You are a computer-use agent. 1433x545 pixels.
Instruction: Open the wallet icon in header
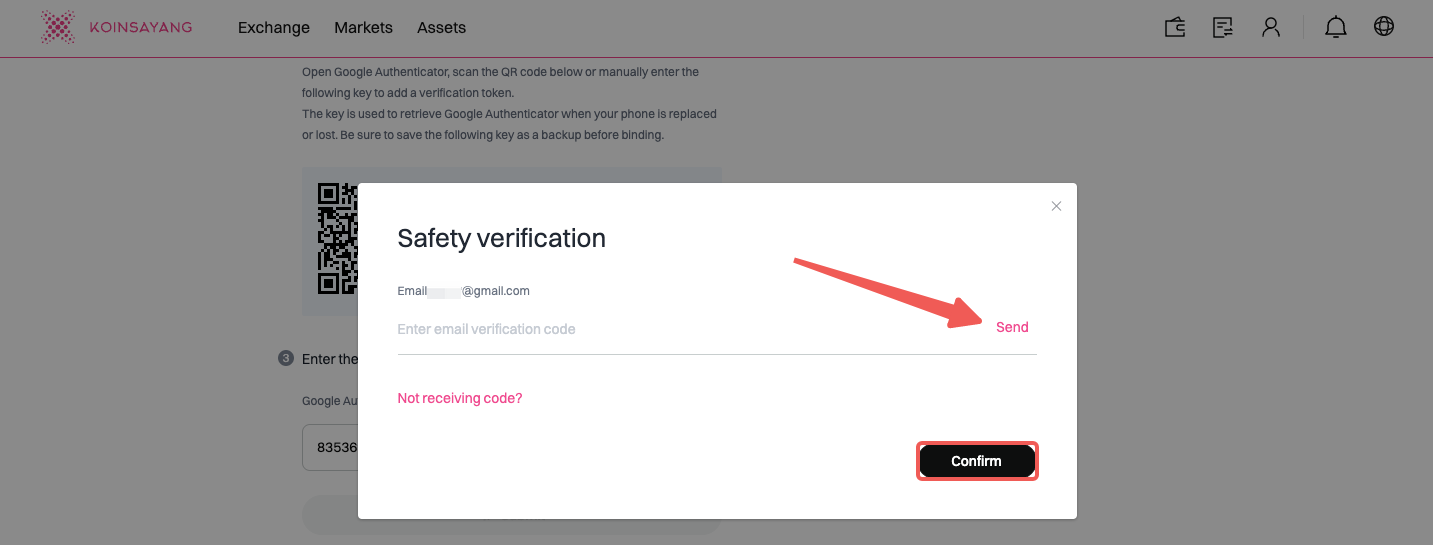click(x=1175, y=27)
